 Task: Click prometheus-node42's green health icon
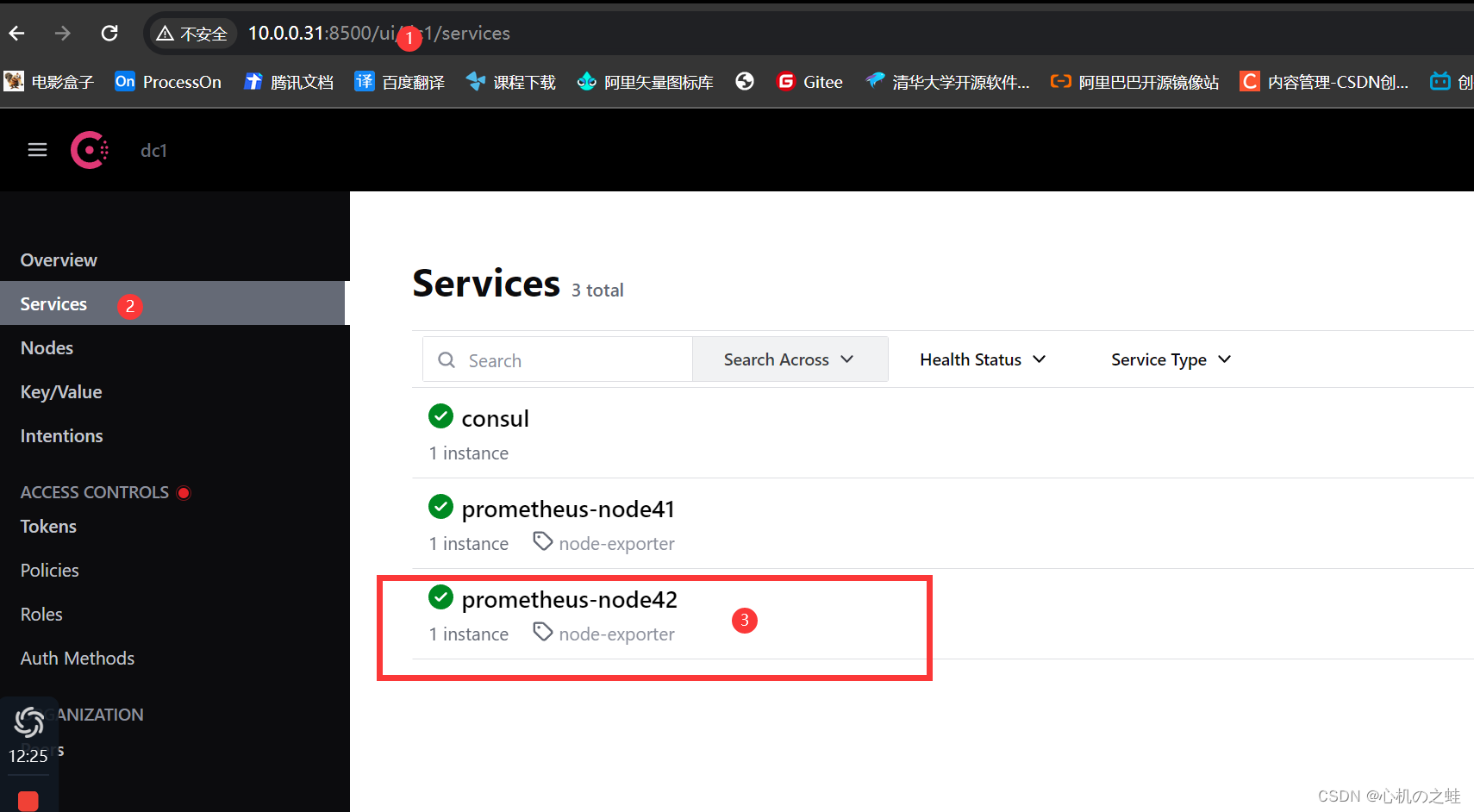pos(440,597)
